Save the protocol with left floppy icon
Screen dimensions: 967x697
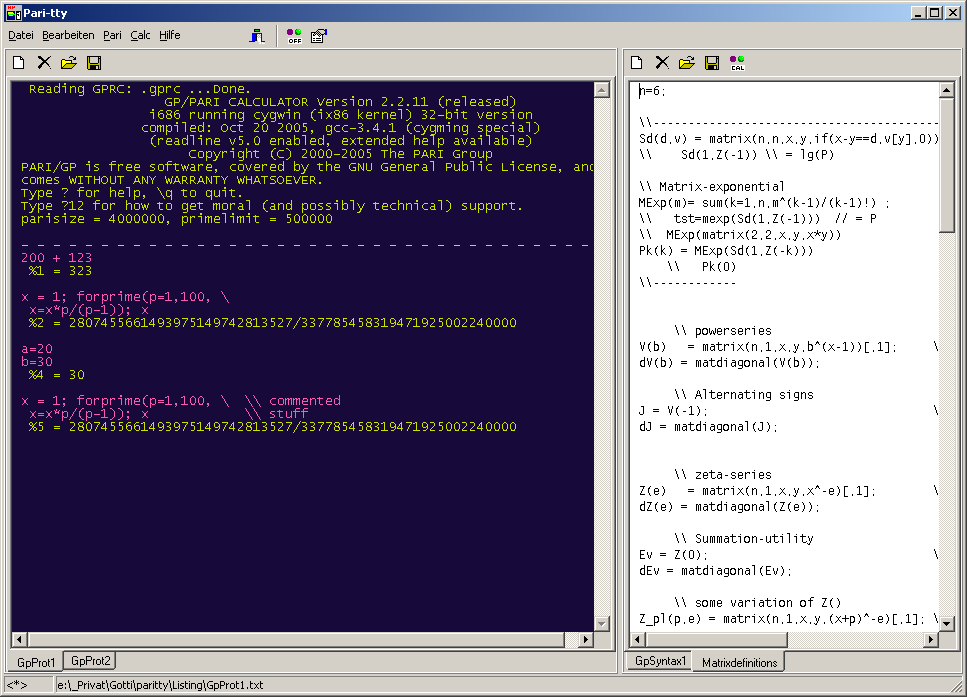point(94,63)
